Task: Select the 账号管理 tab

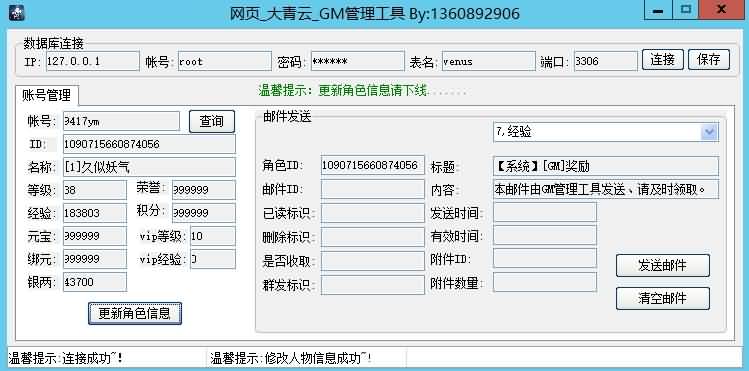Action: (x=47, y=95)
